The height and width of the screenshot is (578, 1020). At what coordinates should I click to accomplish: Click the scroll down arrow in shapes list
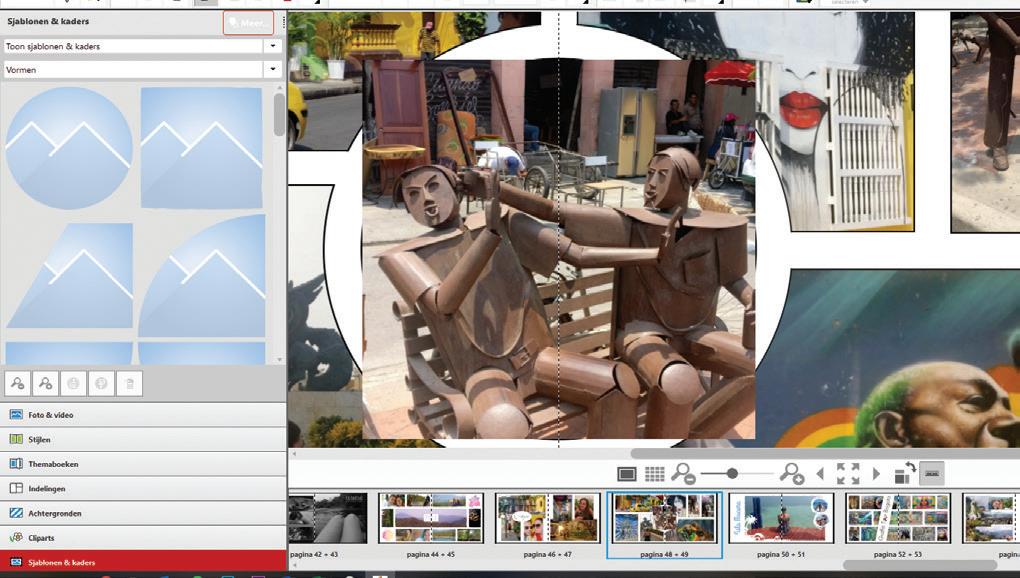tap(280, 360)
